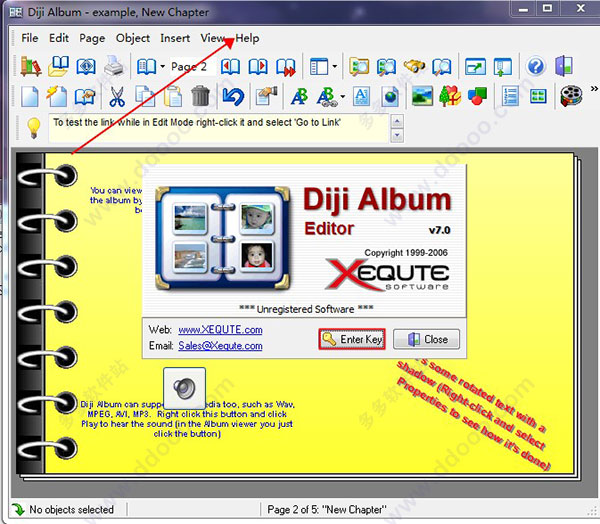The height and width of the screenshot is (524, 600).
Task: Click the Page 2 field
Action: click(x=193, y=67)
